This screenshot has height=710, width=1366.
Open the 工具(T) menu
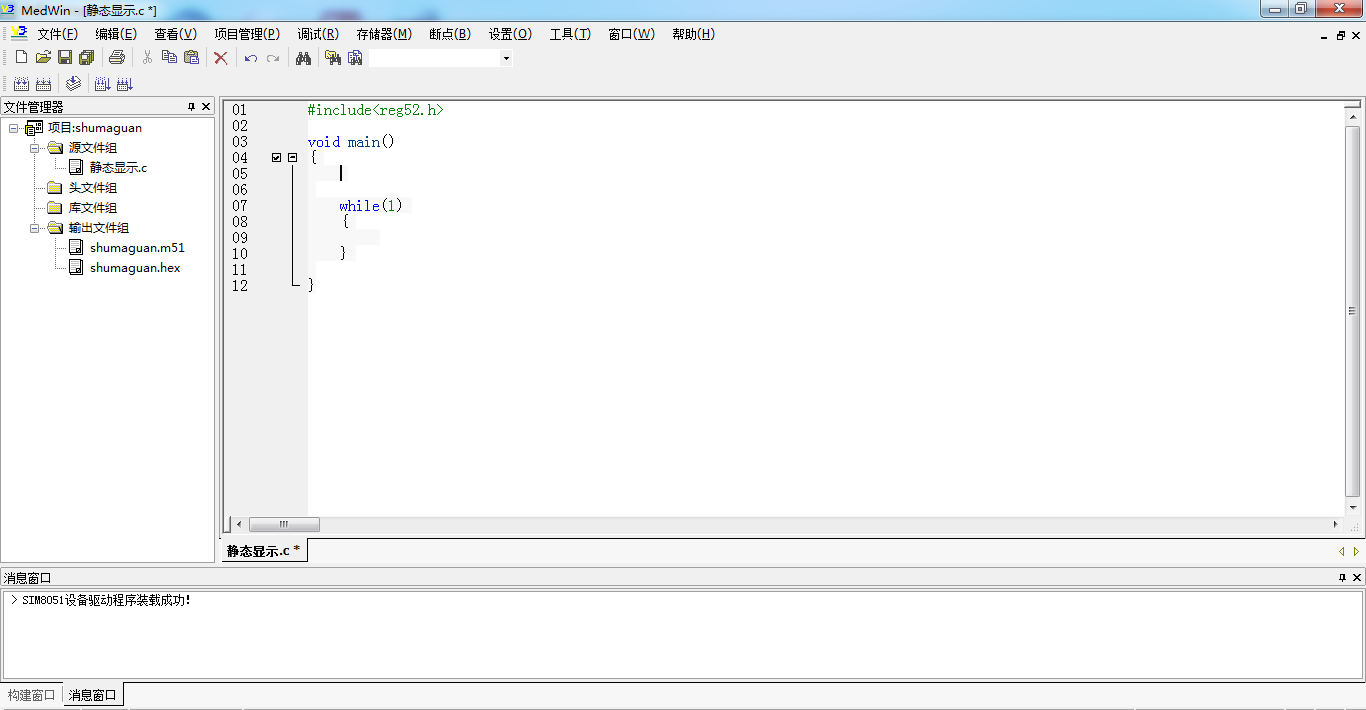[570, 34]
